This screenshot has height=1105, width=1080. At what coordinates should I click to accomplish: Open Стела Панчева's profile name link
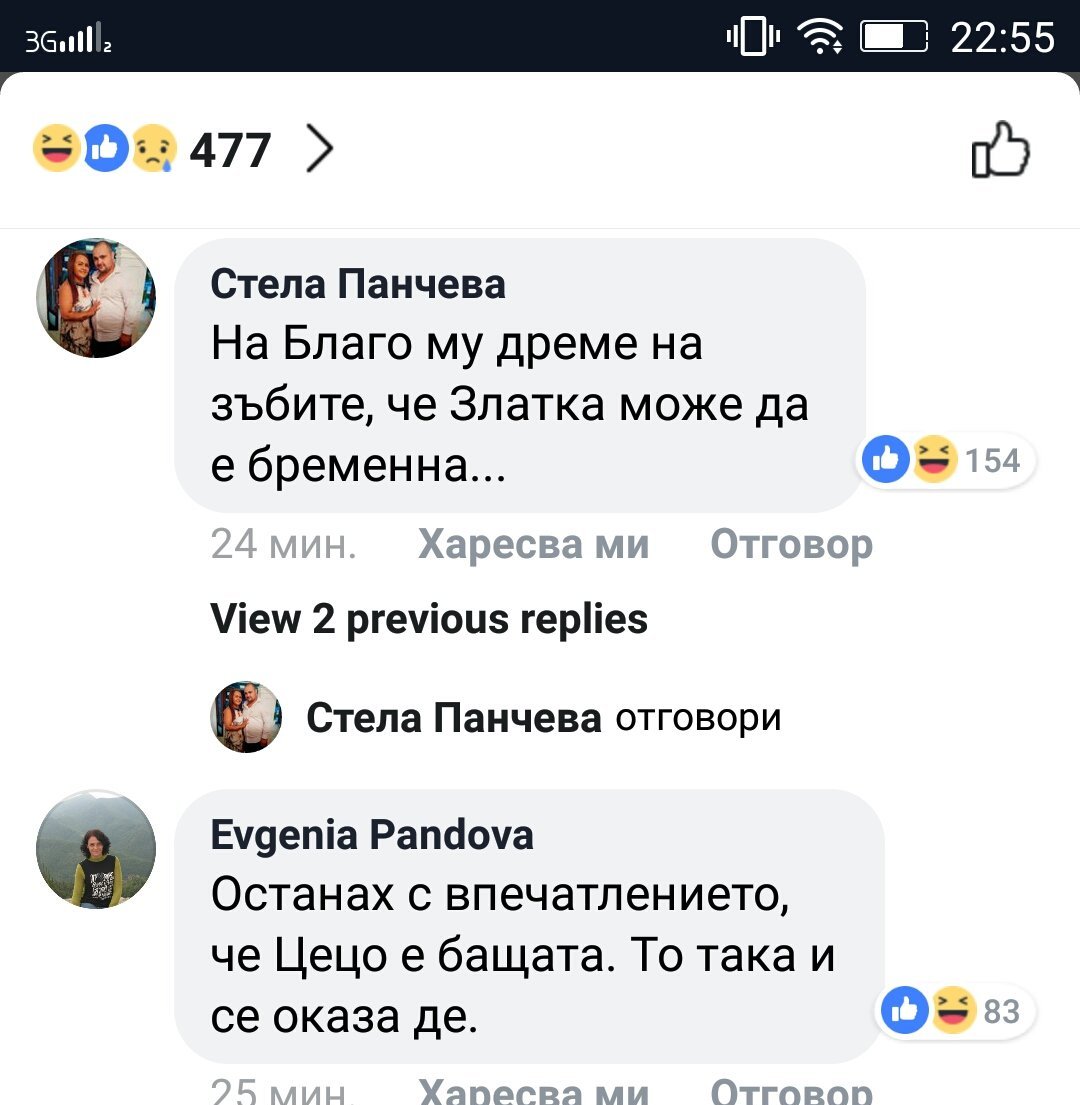tap(358, 285)
